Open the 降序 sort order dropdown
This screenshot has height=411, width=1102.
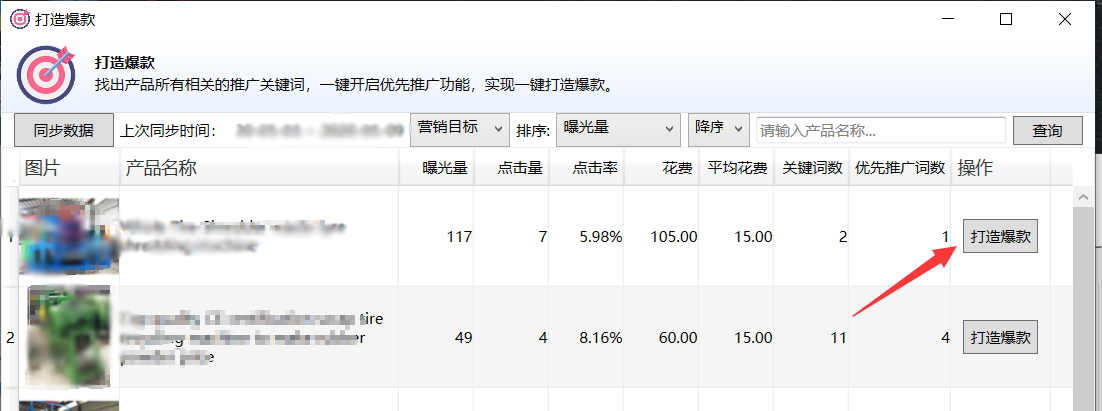pos(720,128)
